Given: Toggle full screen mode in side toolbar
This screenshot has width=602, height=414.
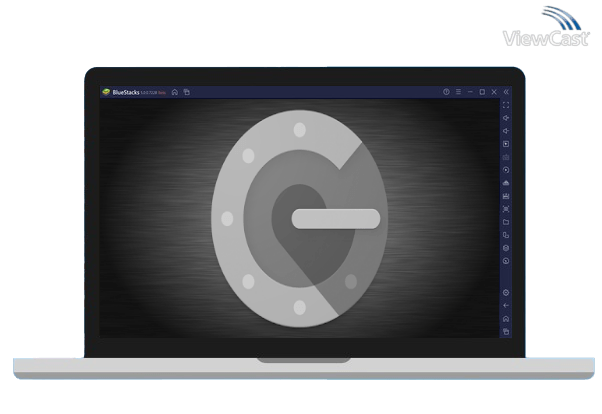Looking at the screenshot, I should [x=506, y=105].
